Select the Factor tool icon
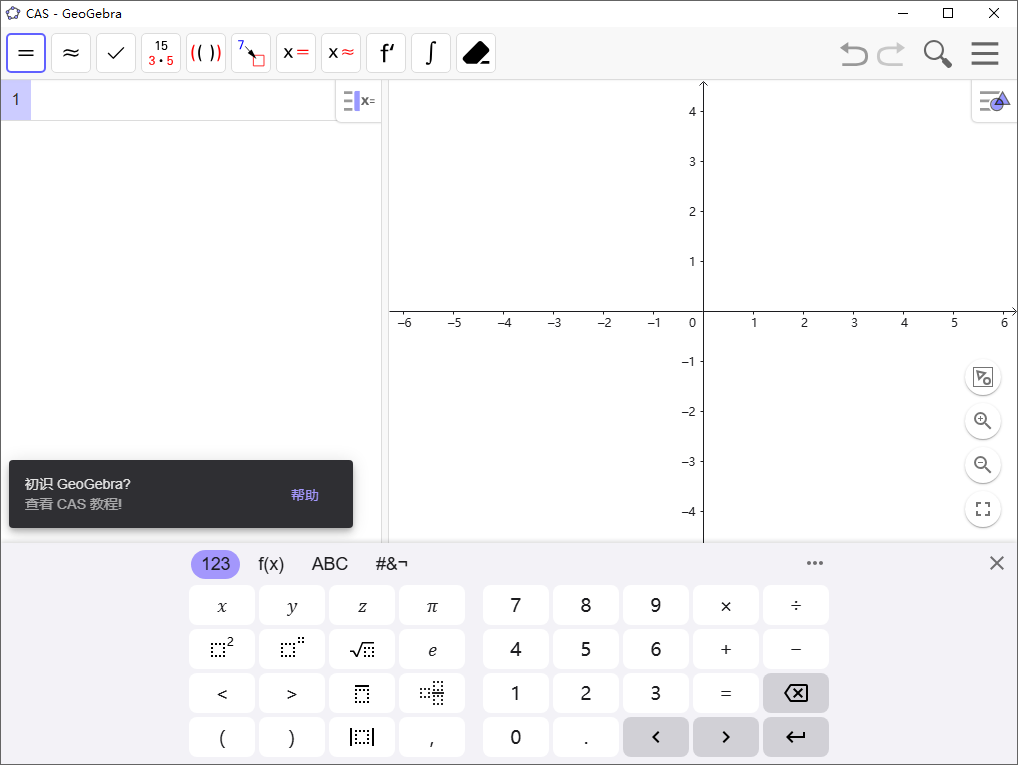This screenshot has height=765, width=1018. click(161, 53)
